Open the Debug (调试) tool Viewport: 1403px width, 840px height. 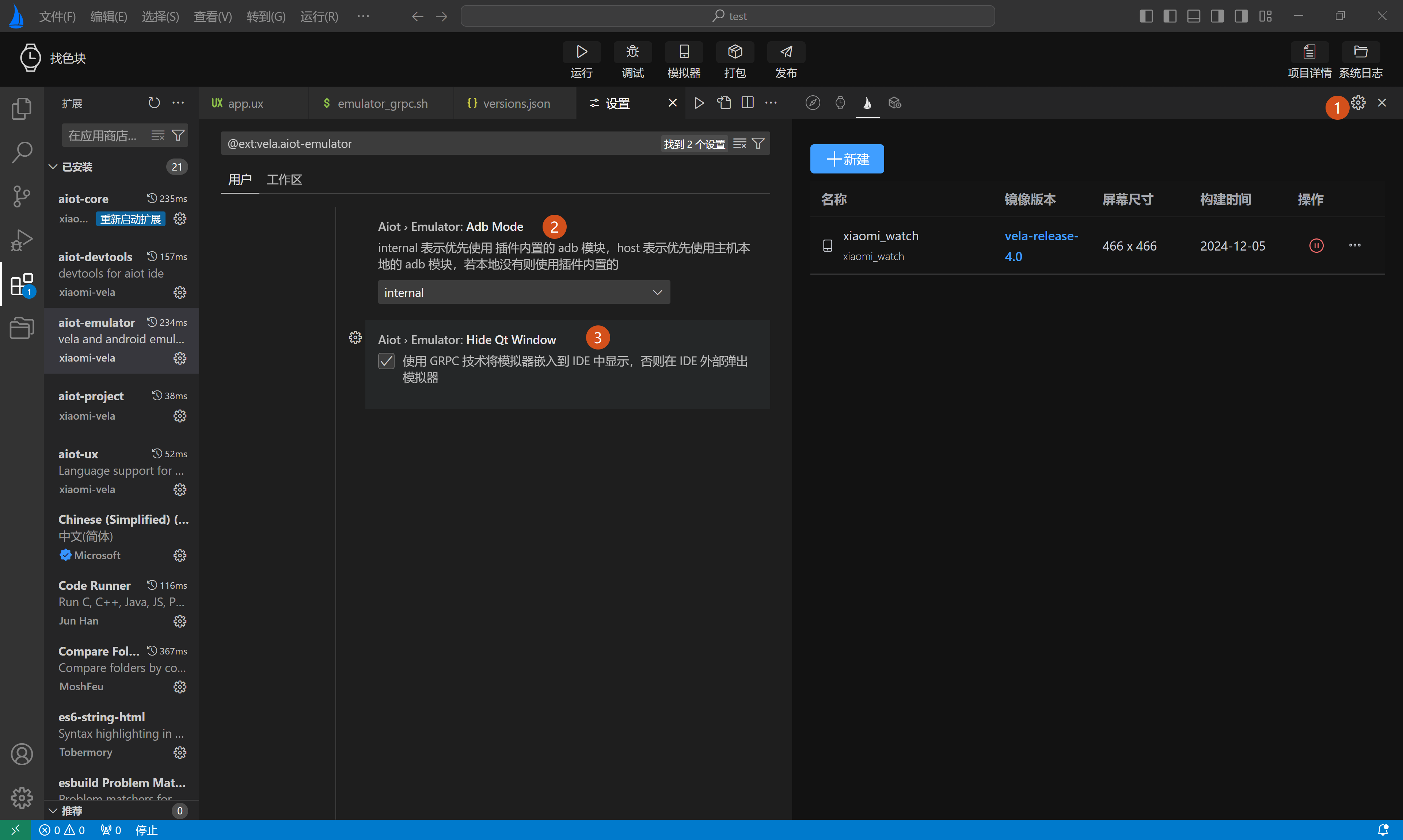tap(632, 52)
